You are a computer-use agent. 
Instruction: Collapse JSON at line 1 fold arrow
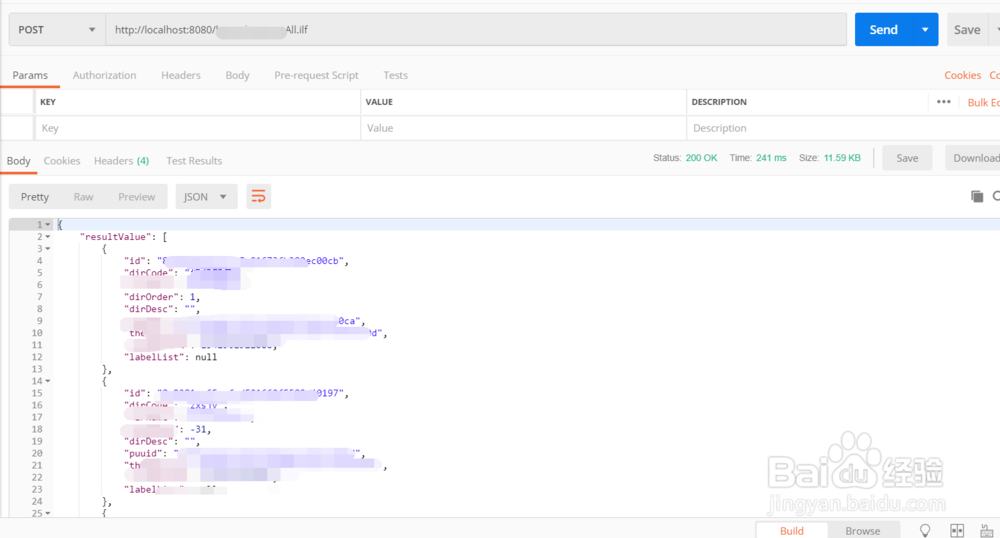coord(48,225)
